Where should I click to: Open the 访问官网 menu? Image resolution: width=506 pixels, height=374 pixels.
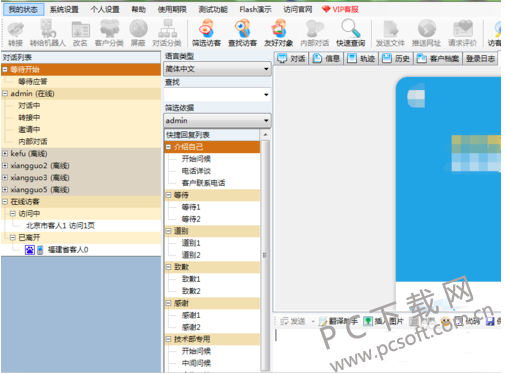coord(298,9)
